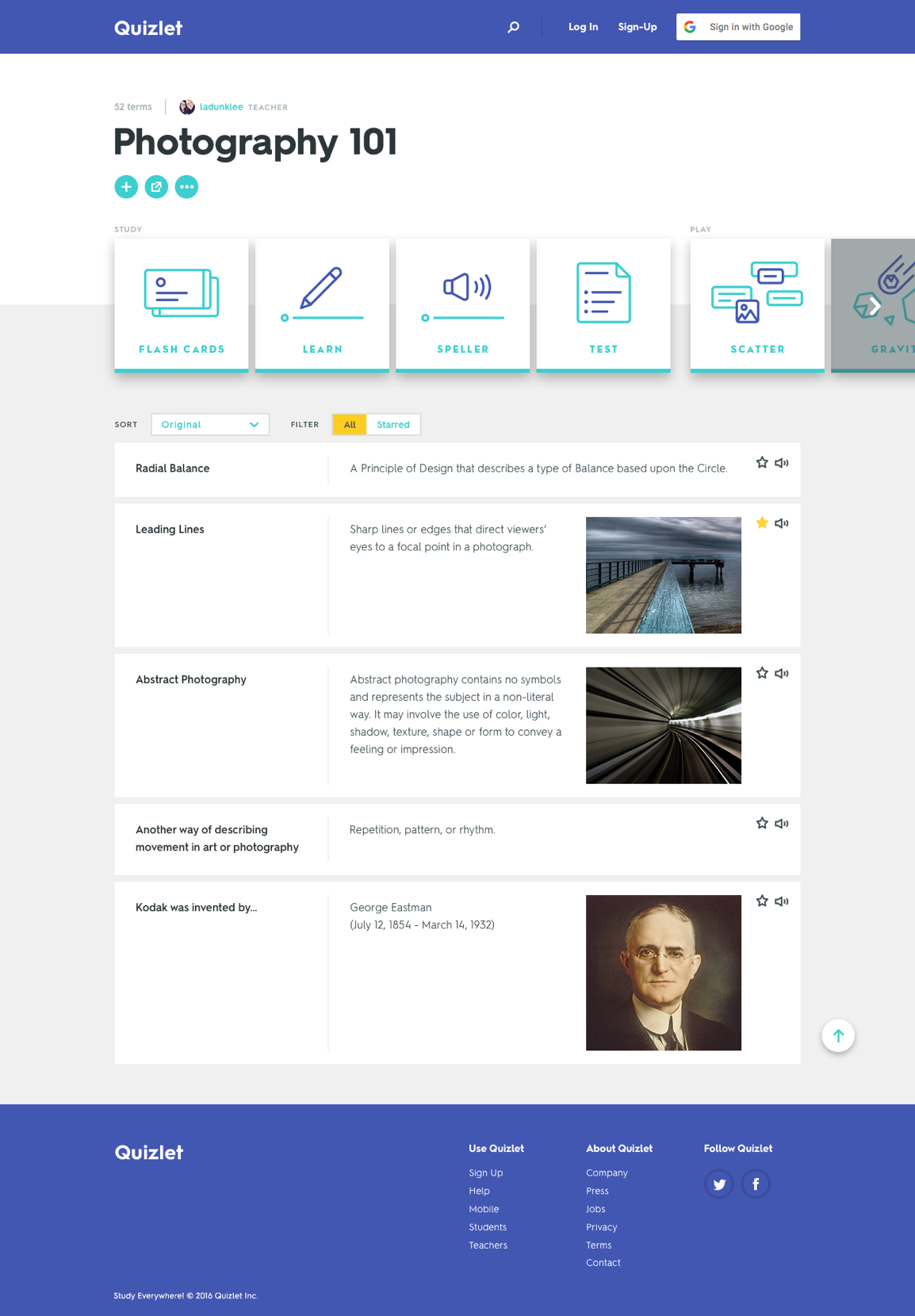Screen dimensions: 915x1316
Task: Open Quizlet's Facebook page in footer
Action: [756, 1184]
